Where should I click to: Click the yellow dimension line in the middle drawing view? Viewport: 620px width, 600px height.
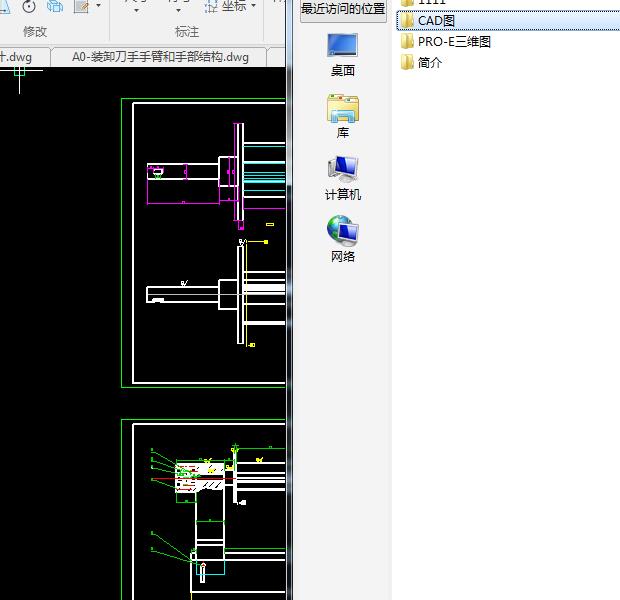coord(246,293)
